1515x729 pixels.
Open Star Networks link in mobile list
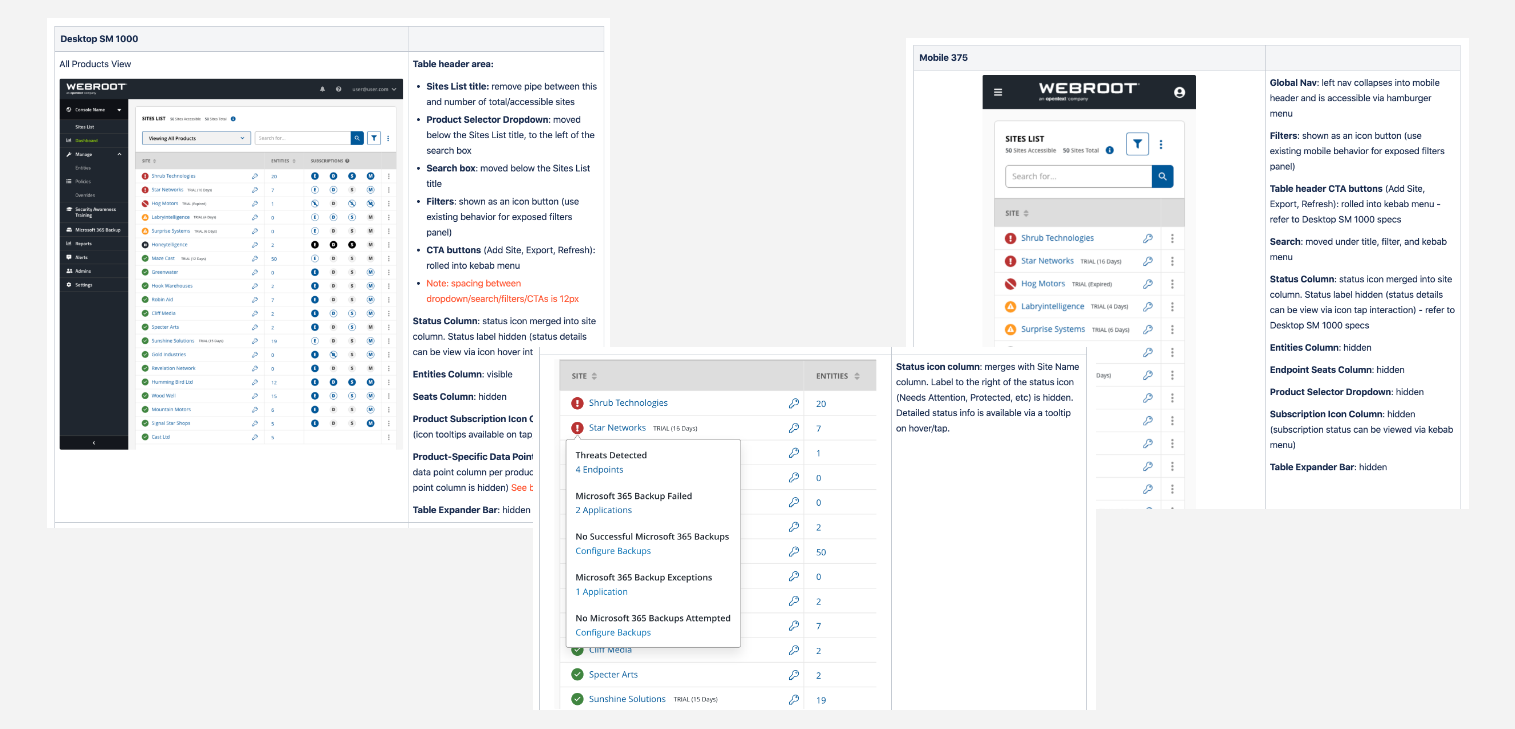pos(1047,261)
